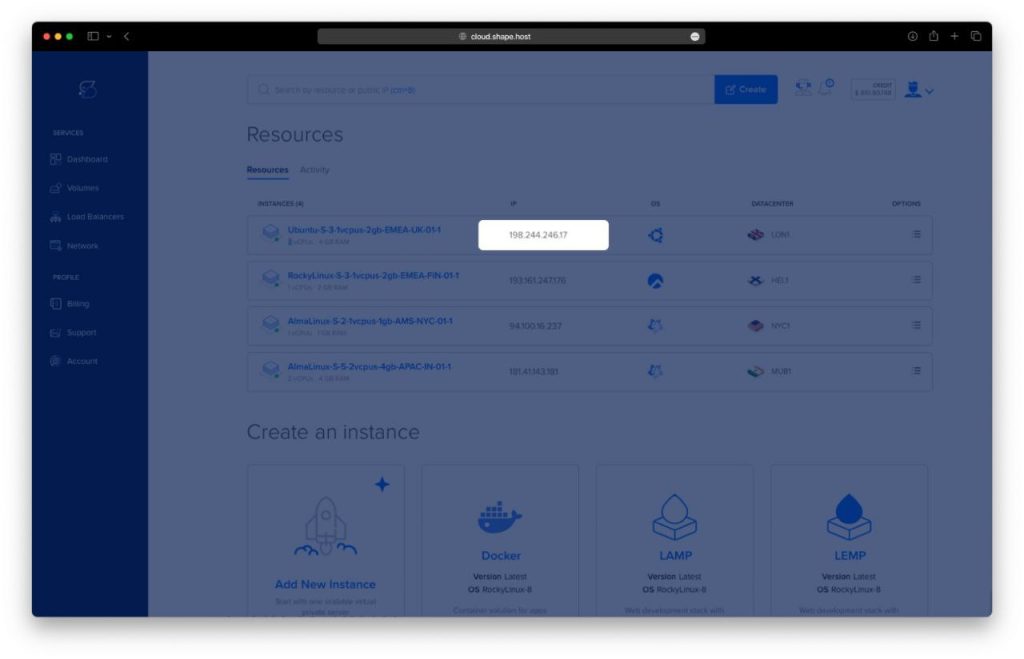Select the LAMP stack card
This screenshot has height=659, width=1024.
(x=675, y=541)
